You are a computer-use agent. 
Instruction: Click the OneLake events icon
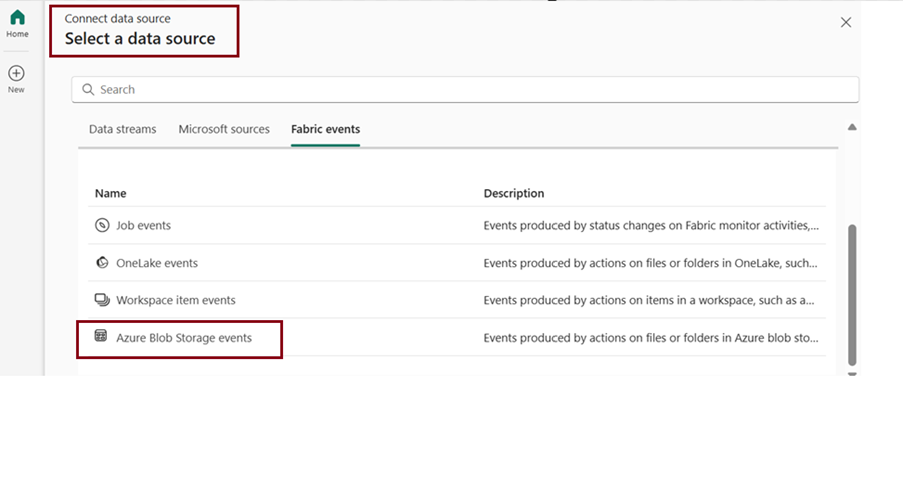(102, 263)
